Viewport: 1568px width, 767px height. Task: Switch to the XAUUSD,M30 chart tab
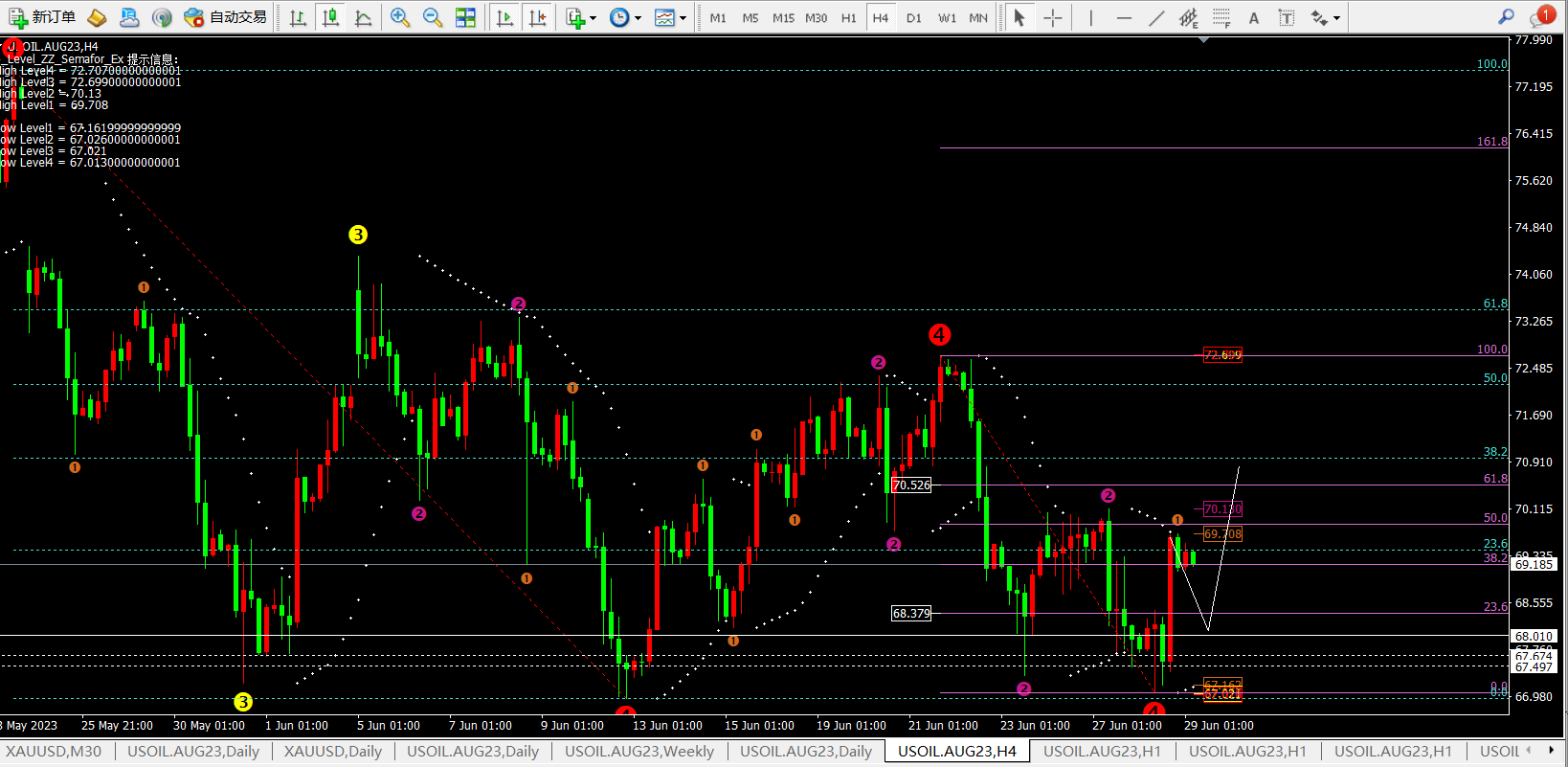[x=54, y=752]
